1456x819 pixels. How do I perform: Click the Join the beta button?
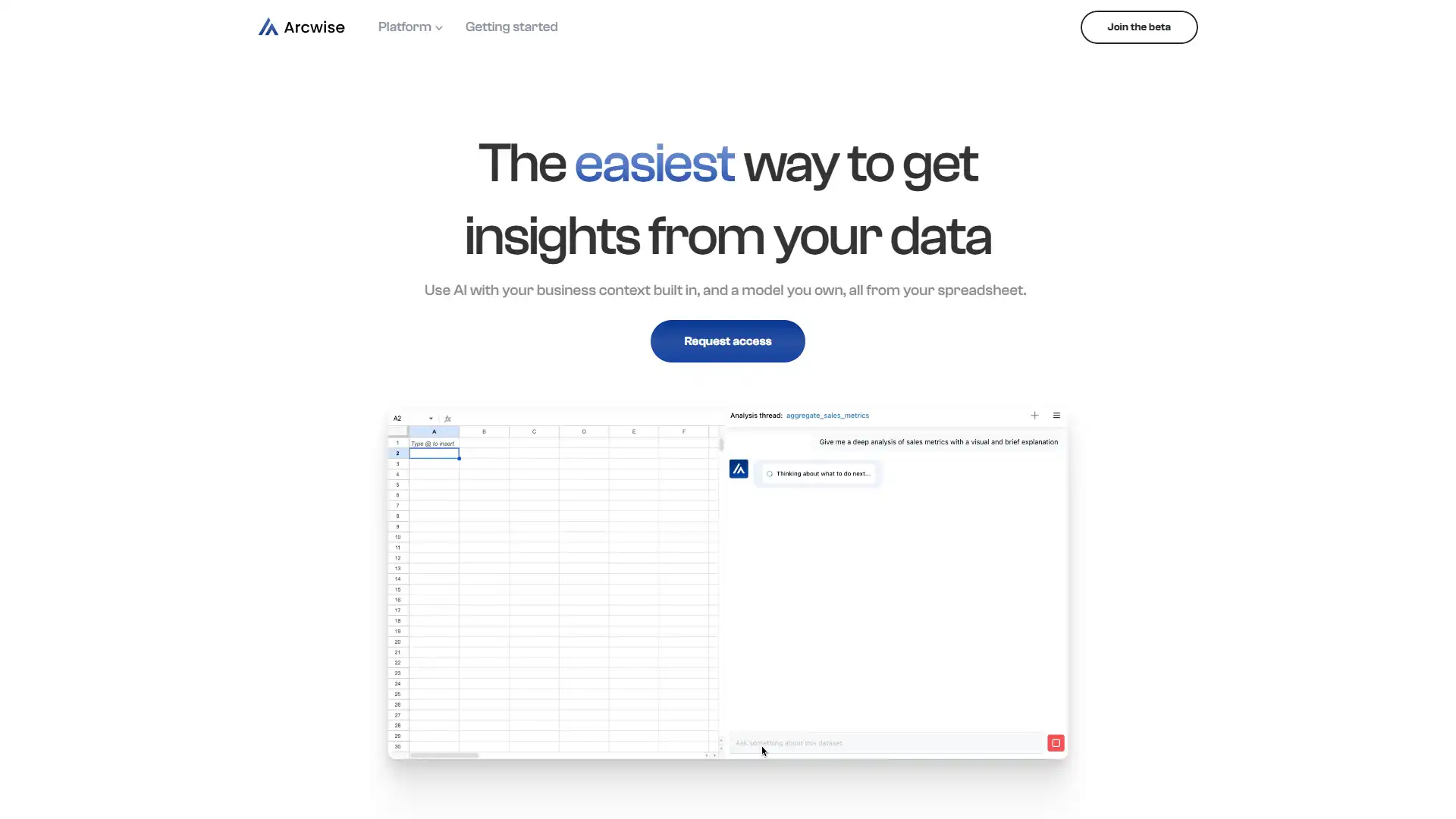(x=1138, y=27)
